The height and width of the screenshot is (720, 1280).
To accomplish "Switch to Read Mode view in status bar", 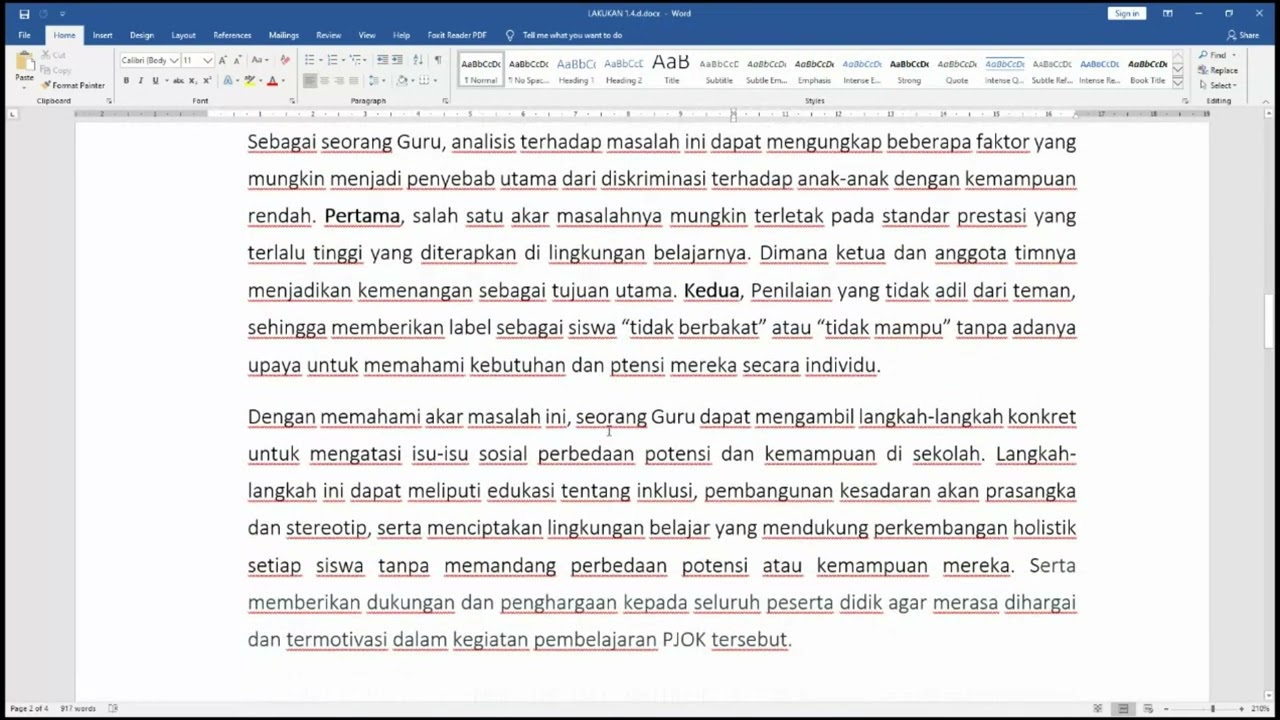I will pos(1098,708).
